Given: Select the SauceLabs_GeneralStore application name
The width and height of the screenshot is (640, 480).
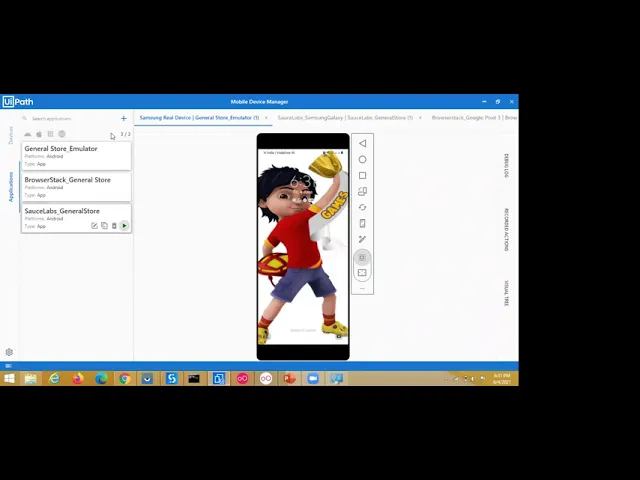Looking at the screenshot, I should click(62, 211).
